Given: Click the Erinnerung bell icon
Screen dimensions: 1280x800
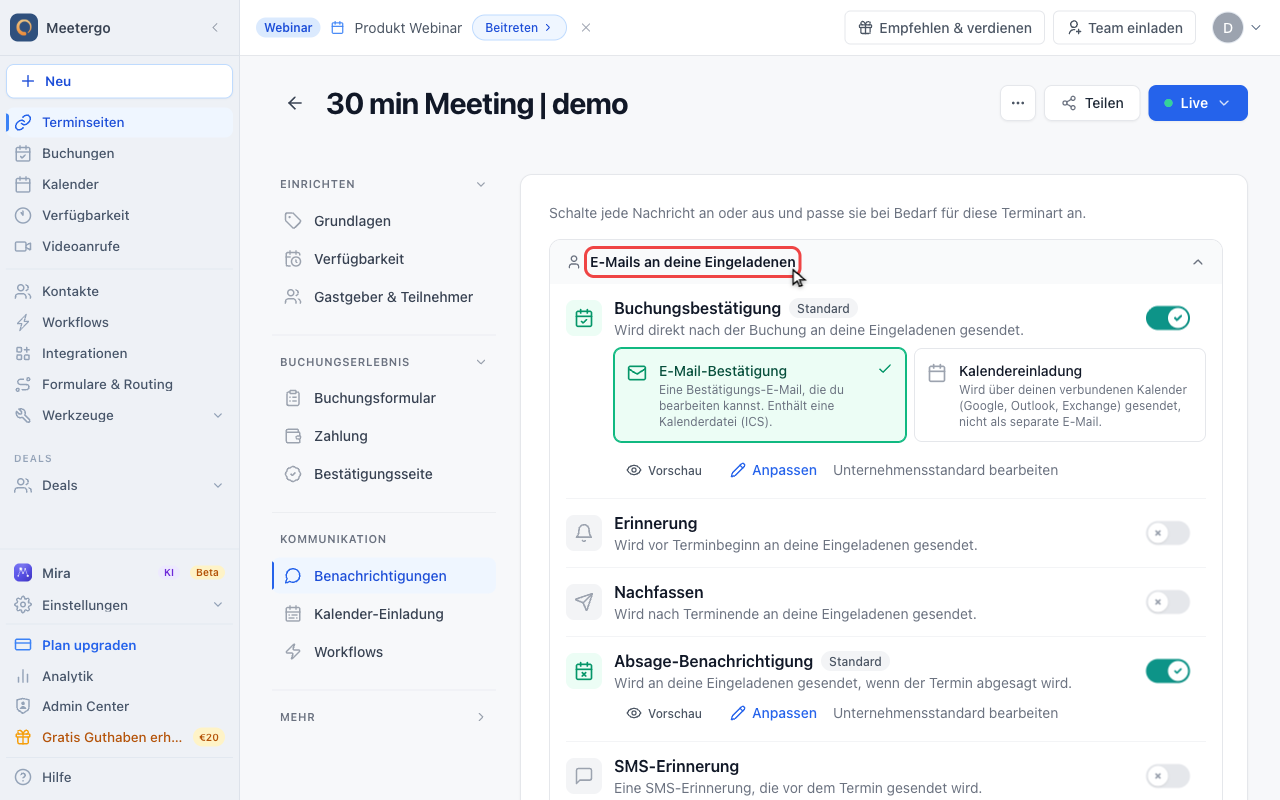Looking at the screenshot, I should pyautogui.click(x=584, y=533).
